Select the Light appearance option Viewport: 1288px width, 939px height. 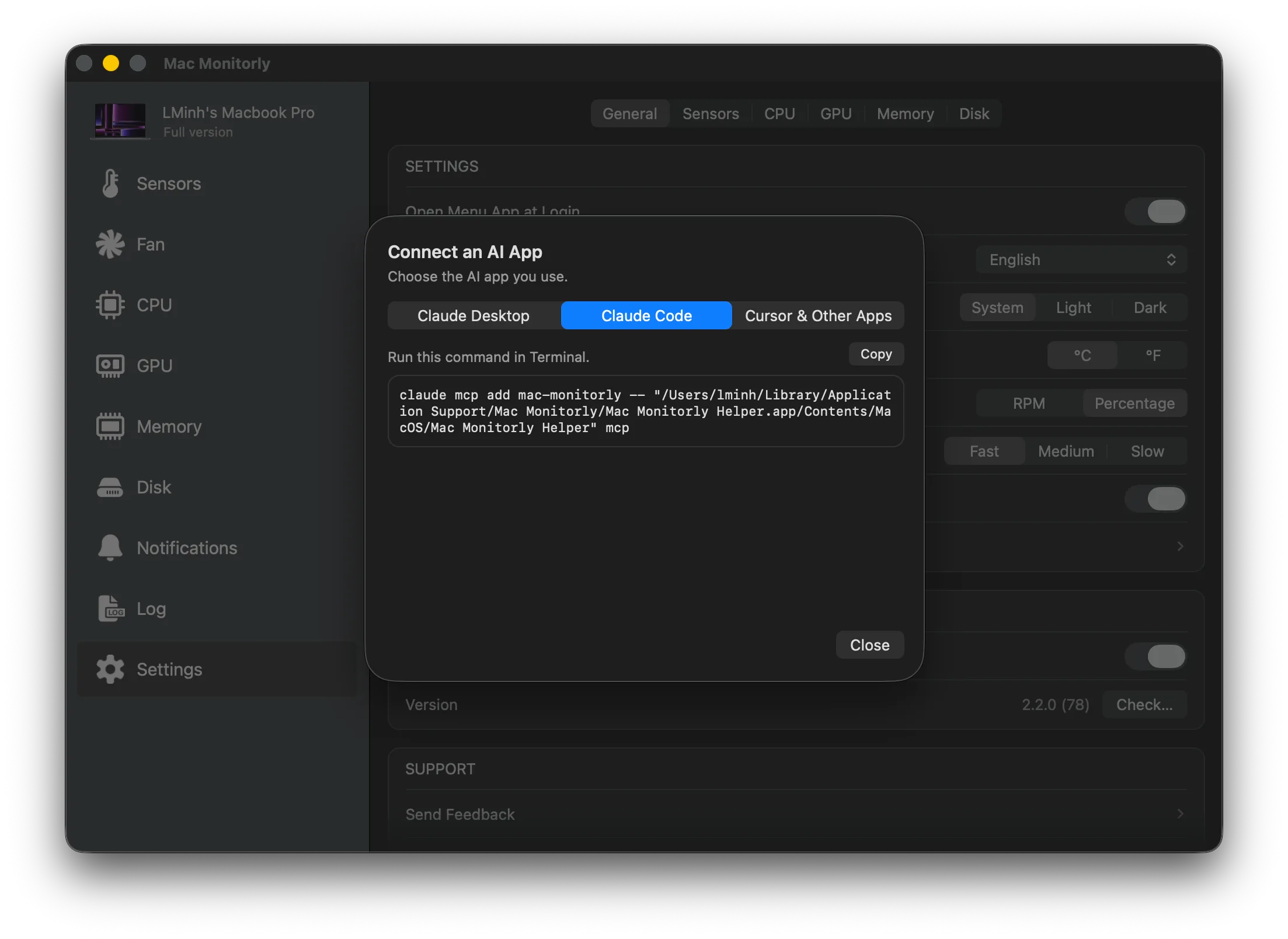pyautogui.click(x=1073, y=307)
